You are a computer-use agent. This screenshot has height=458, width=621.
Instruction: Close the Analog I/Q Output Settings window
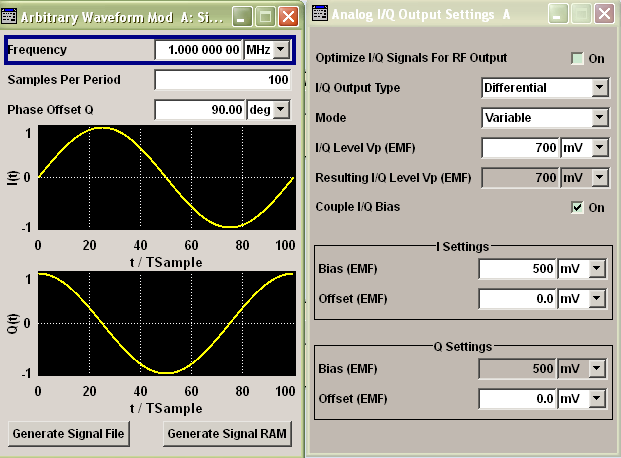point(604,14)
